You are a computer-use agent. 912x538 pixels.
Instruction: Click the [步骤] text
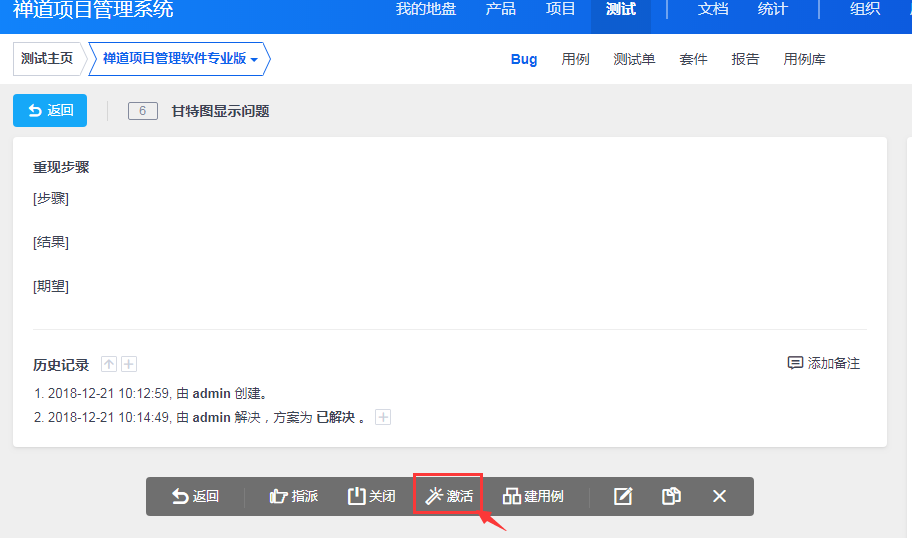[51, 198]
